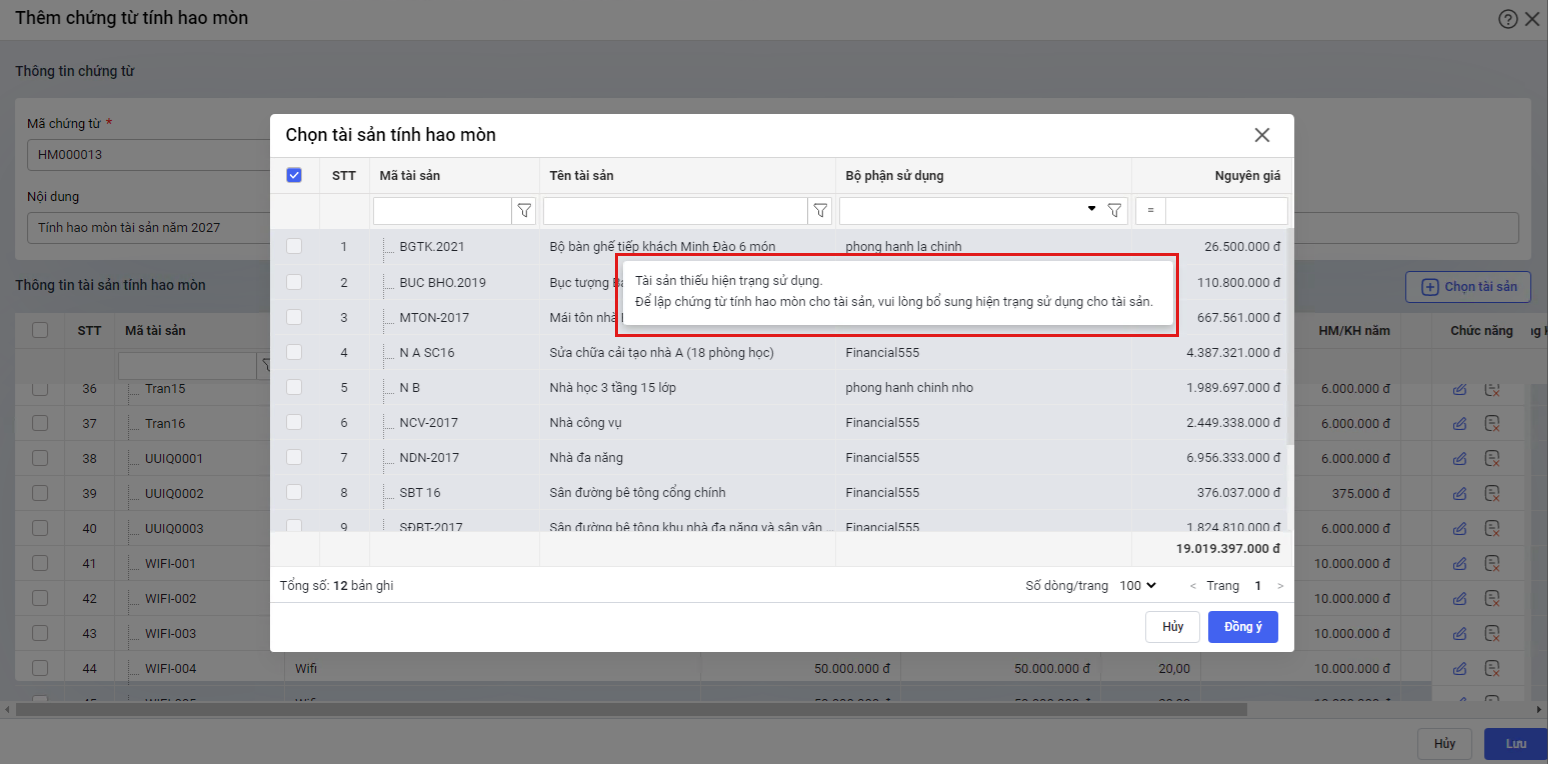Image resolution: width=1548 pixels, height=764 pixels.
Task: Click filter icon for Tên tài sản column
Action: [820, 211]
